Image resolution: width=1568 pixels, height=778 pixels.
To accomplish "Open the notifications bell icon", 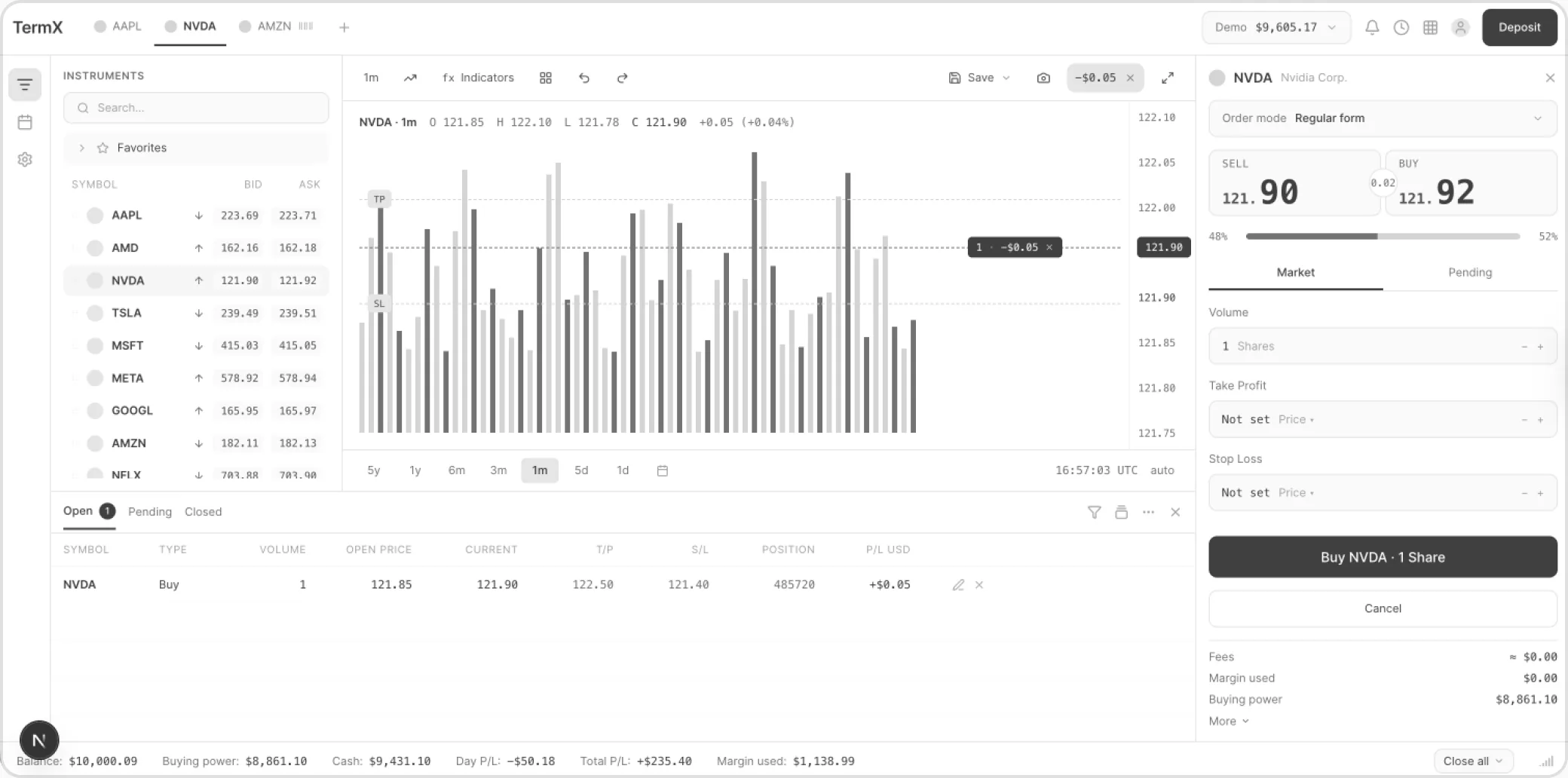I will 1372,28.
